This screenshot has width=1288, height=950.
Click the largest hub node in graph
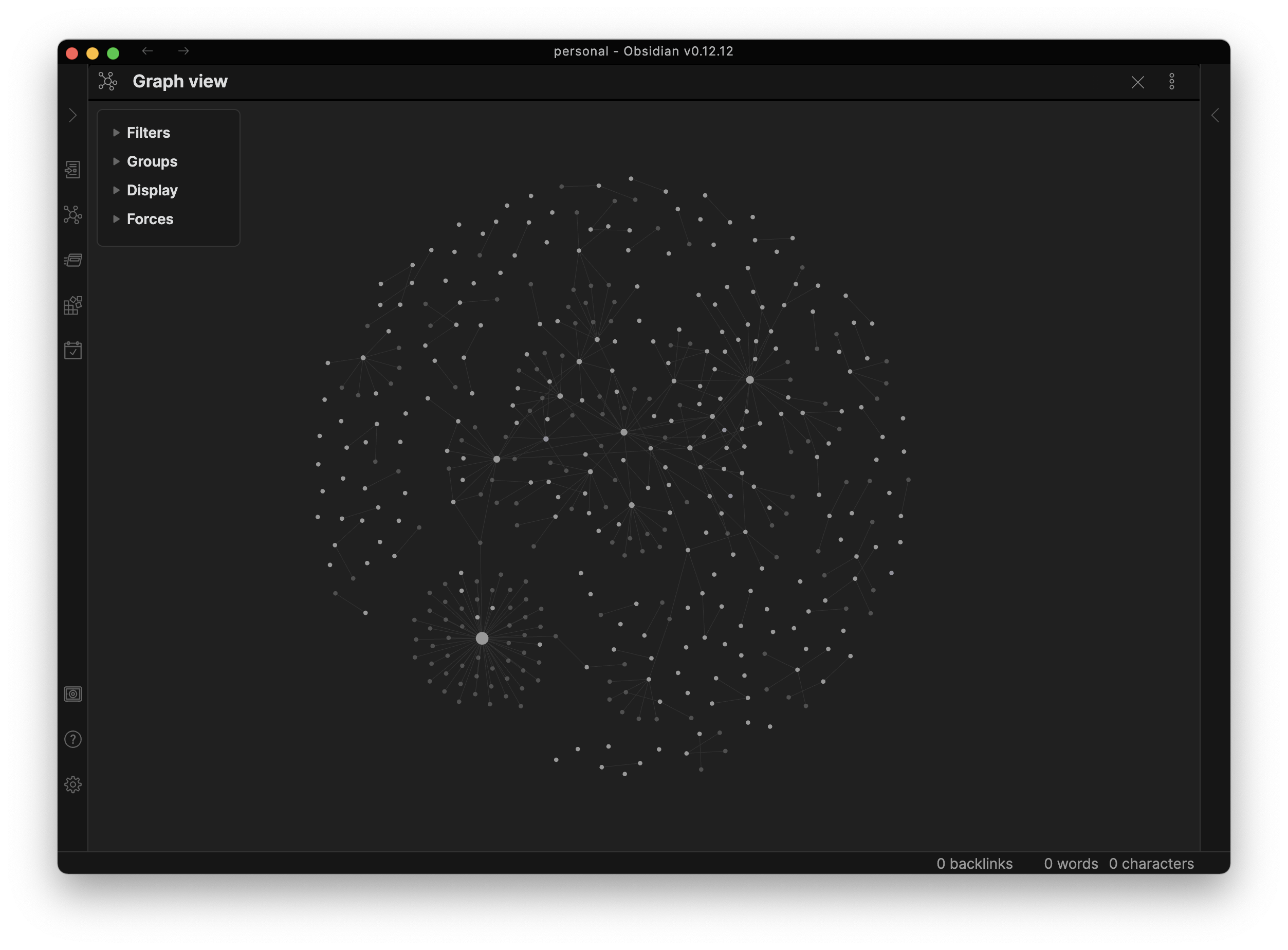(483, 638)
